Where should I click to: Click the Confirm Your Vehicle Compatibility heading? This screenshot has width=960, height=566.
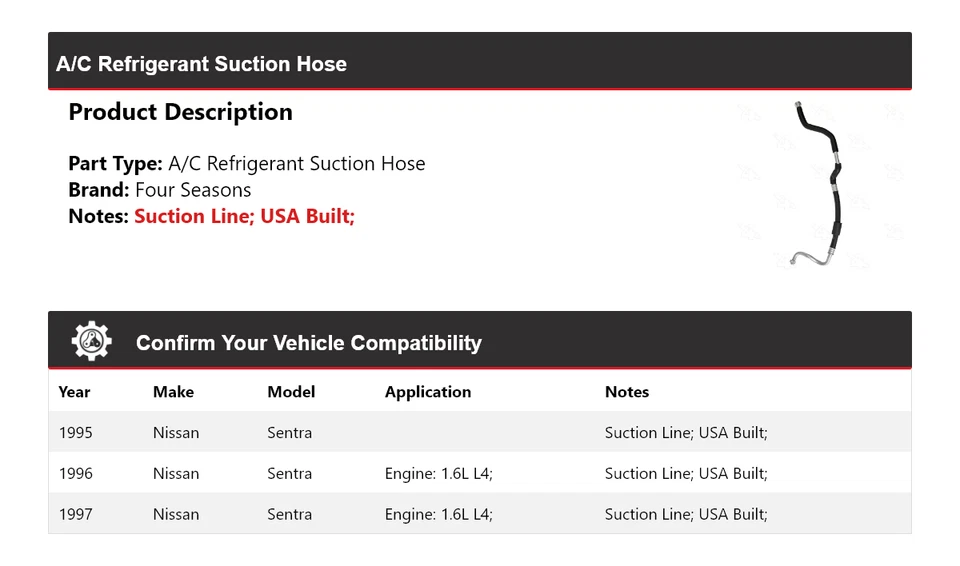pos(308,343)
